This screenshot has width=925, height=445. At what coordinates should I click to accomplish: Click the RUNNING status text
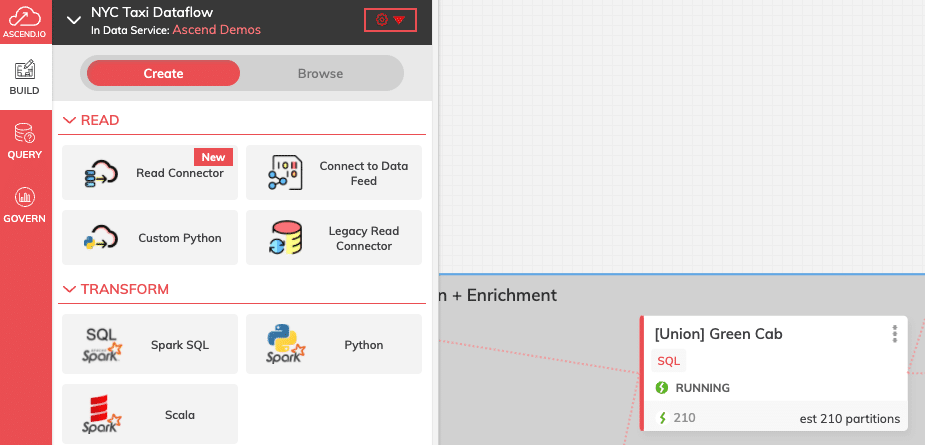(703, 388)
